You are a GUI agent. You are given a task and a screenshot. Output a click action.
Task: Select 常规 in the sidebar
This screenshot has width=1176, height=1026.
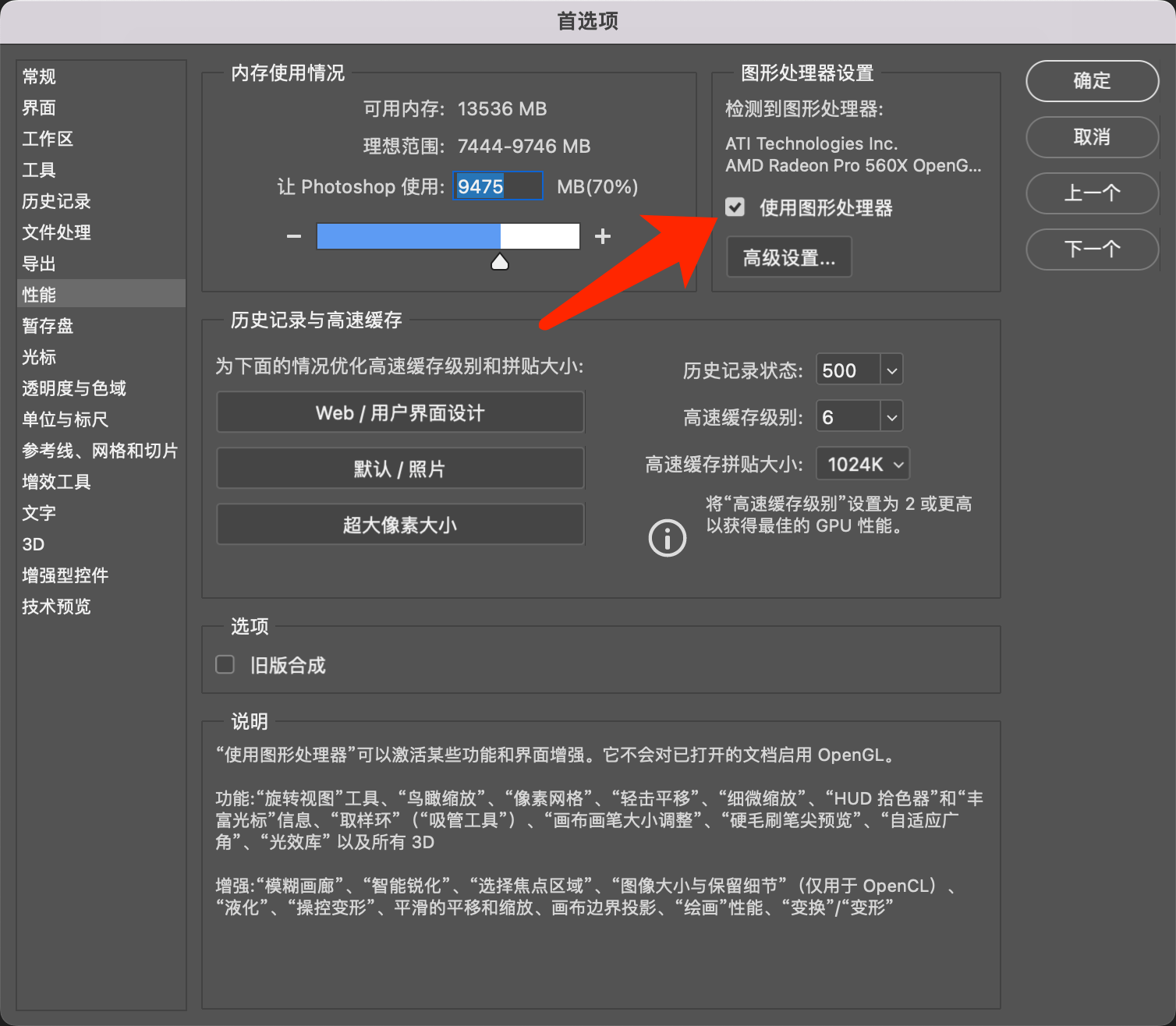point(101,76)
